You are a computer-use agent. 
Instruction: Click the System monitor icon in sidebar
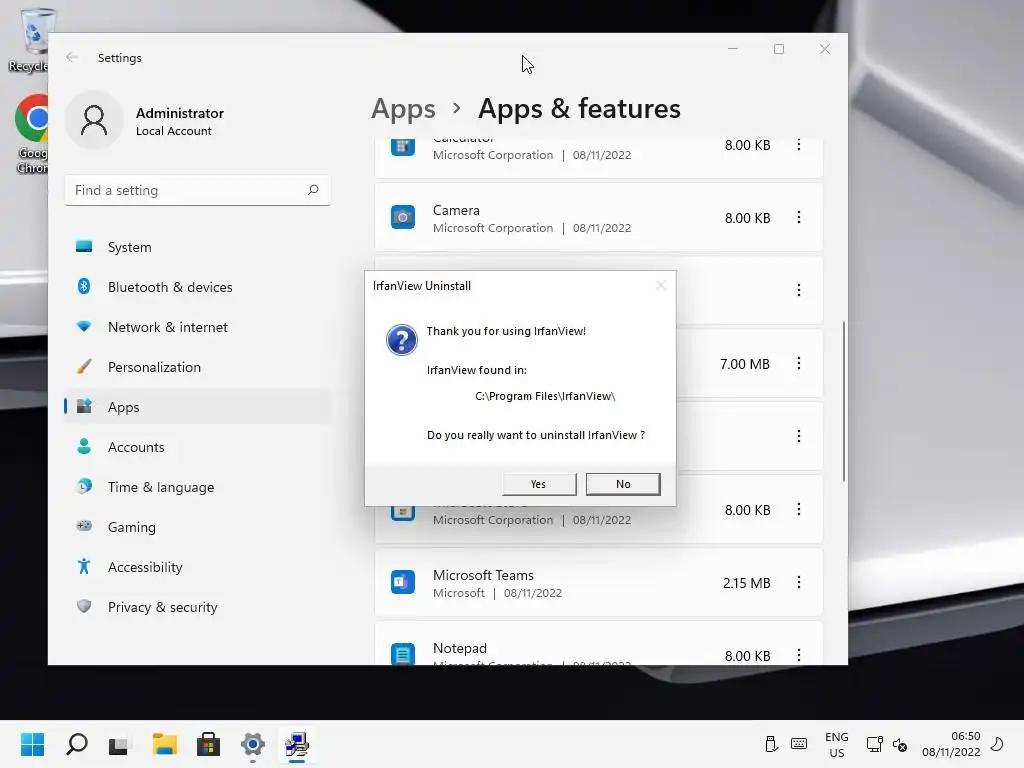[x=84, y=246]
